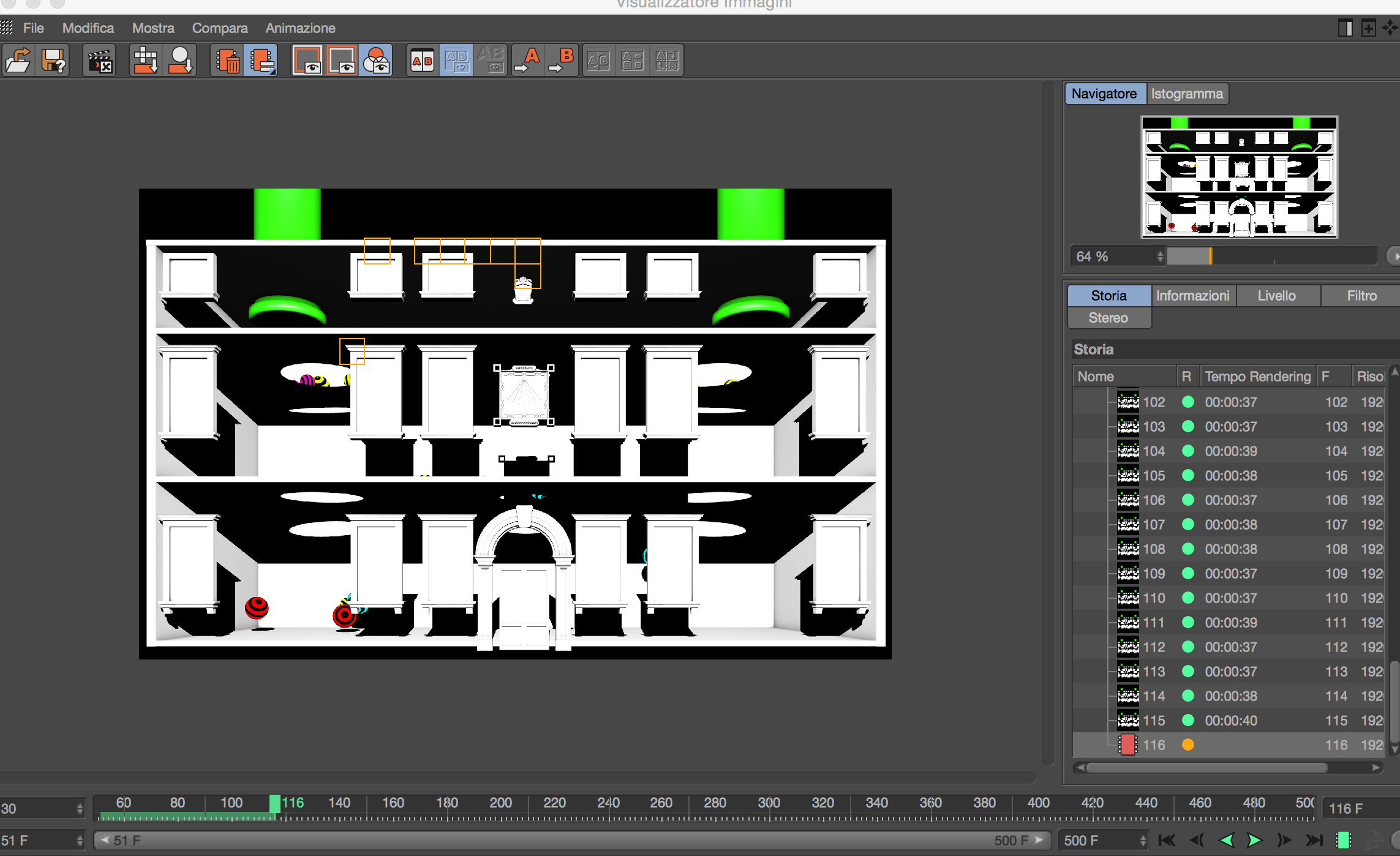This screenshot has height=856, width=1400.
Task: Activate the AB compare icon
Action: (x=422, y=61)
